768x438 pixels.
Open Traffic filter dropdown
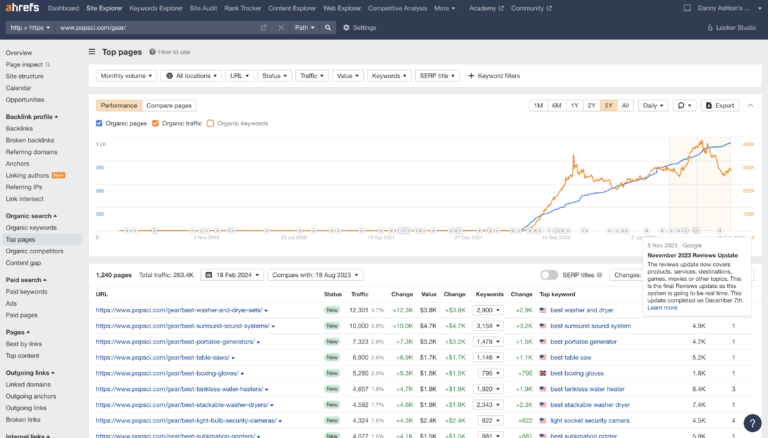312,76
